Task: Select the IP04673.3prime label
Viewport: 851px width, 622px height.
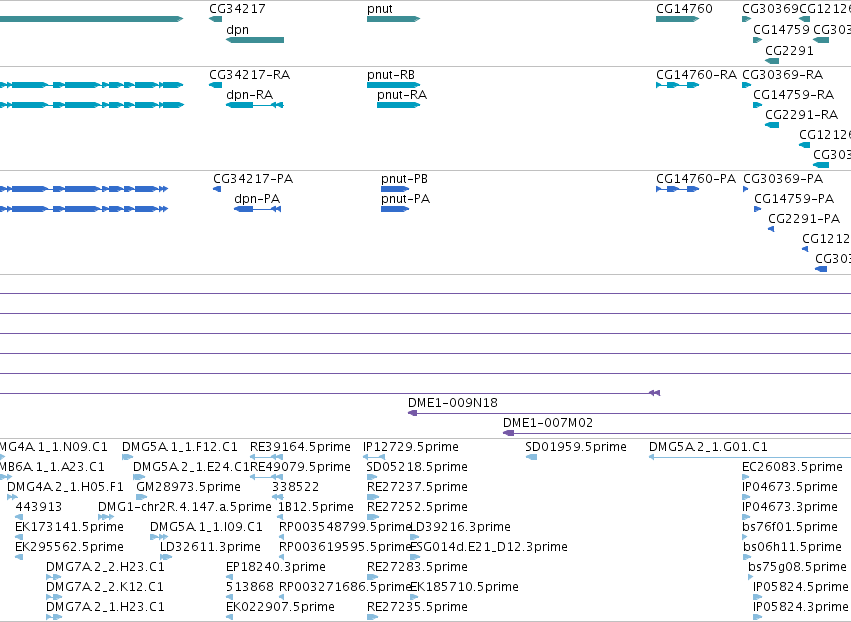Action: pos(790,507)
